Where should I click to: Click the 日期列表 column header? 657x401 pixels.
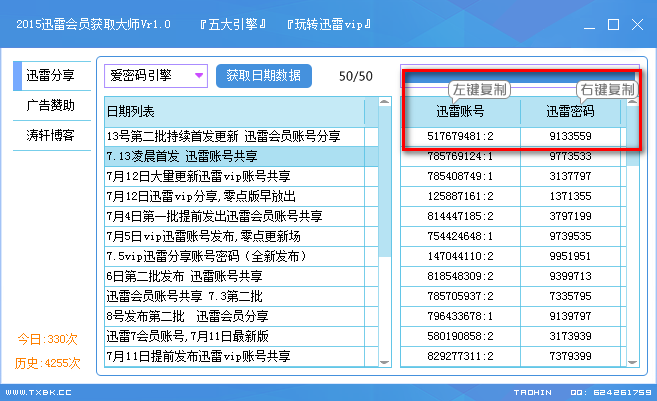coord(235,111)
